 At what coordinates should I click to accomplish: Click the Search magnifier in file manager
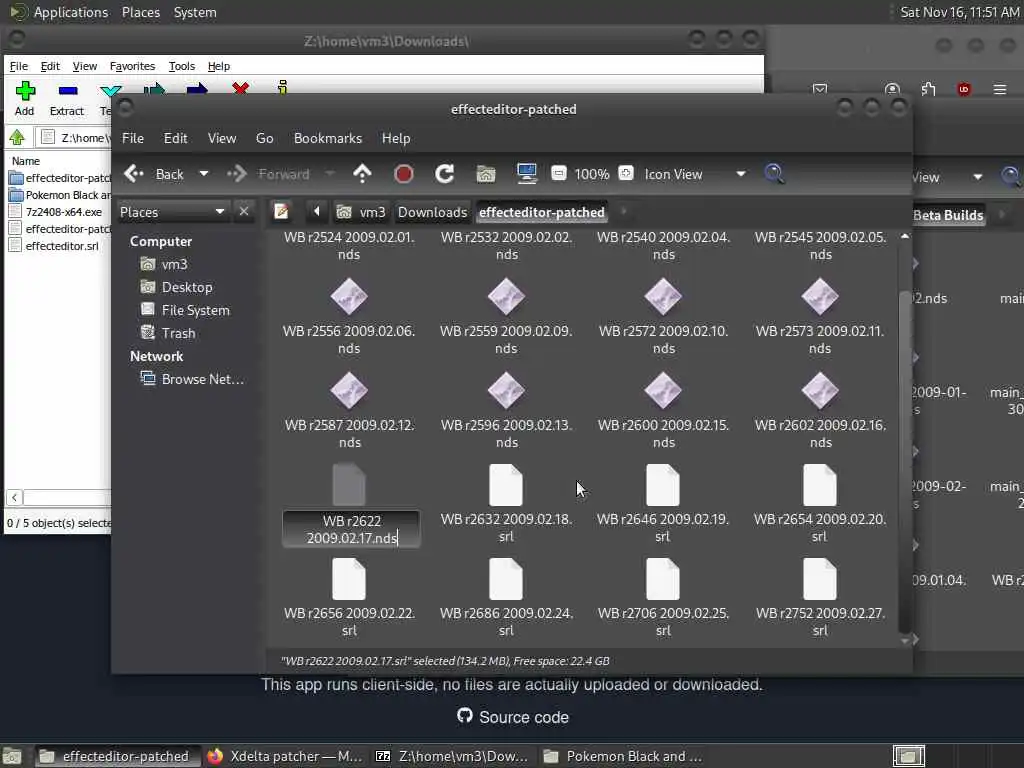pyautogui.click(x=775, y=174)
